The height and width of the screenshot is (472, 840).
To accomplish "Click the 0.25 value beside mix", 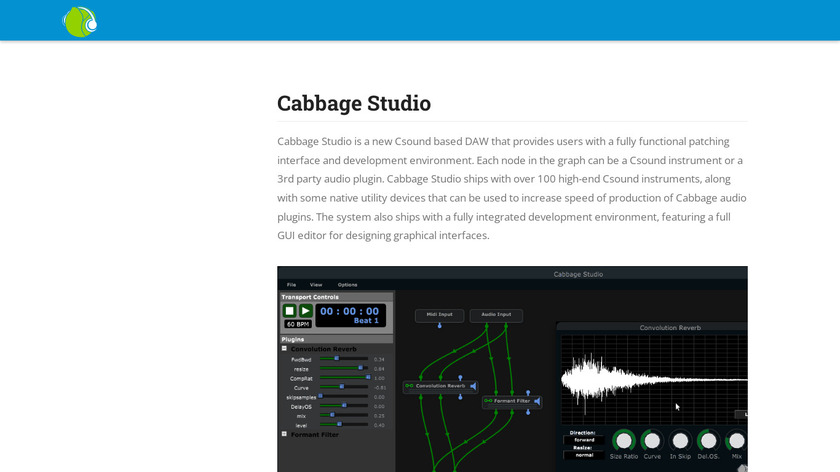I will click(379, 416).
